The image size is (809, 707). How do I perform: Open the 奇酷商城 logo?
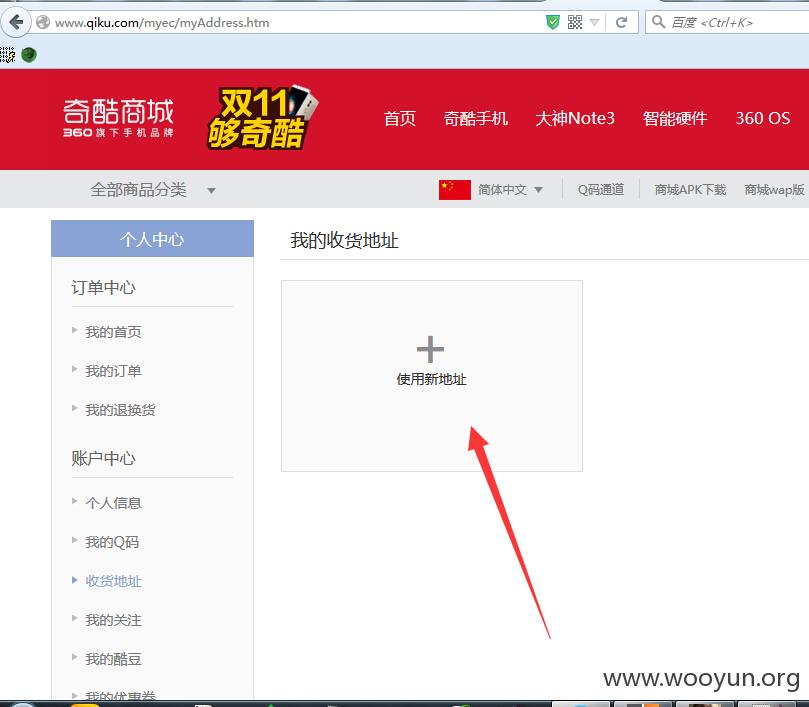pyautogui.click(x=118, y=118)
